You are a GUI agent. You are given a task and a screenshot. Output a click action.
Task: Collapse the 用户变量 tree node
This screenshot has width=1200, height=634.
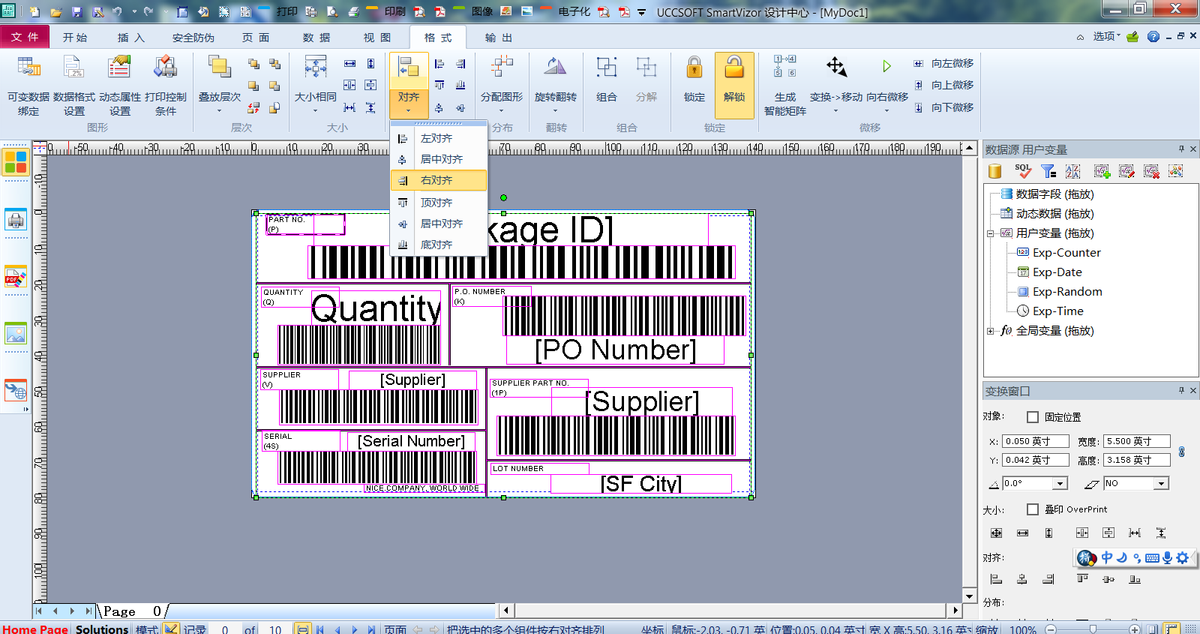click(991, 233)
